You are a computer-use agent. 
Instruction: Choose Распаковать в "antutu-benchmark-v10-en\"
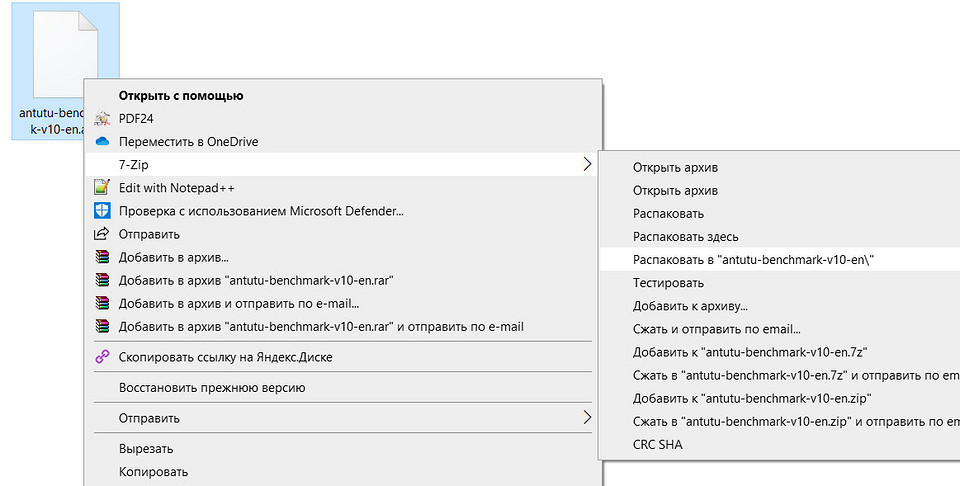(x=753, y=260)
